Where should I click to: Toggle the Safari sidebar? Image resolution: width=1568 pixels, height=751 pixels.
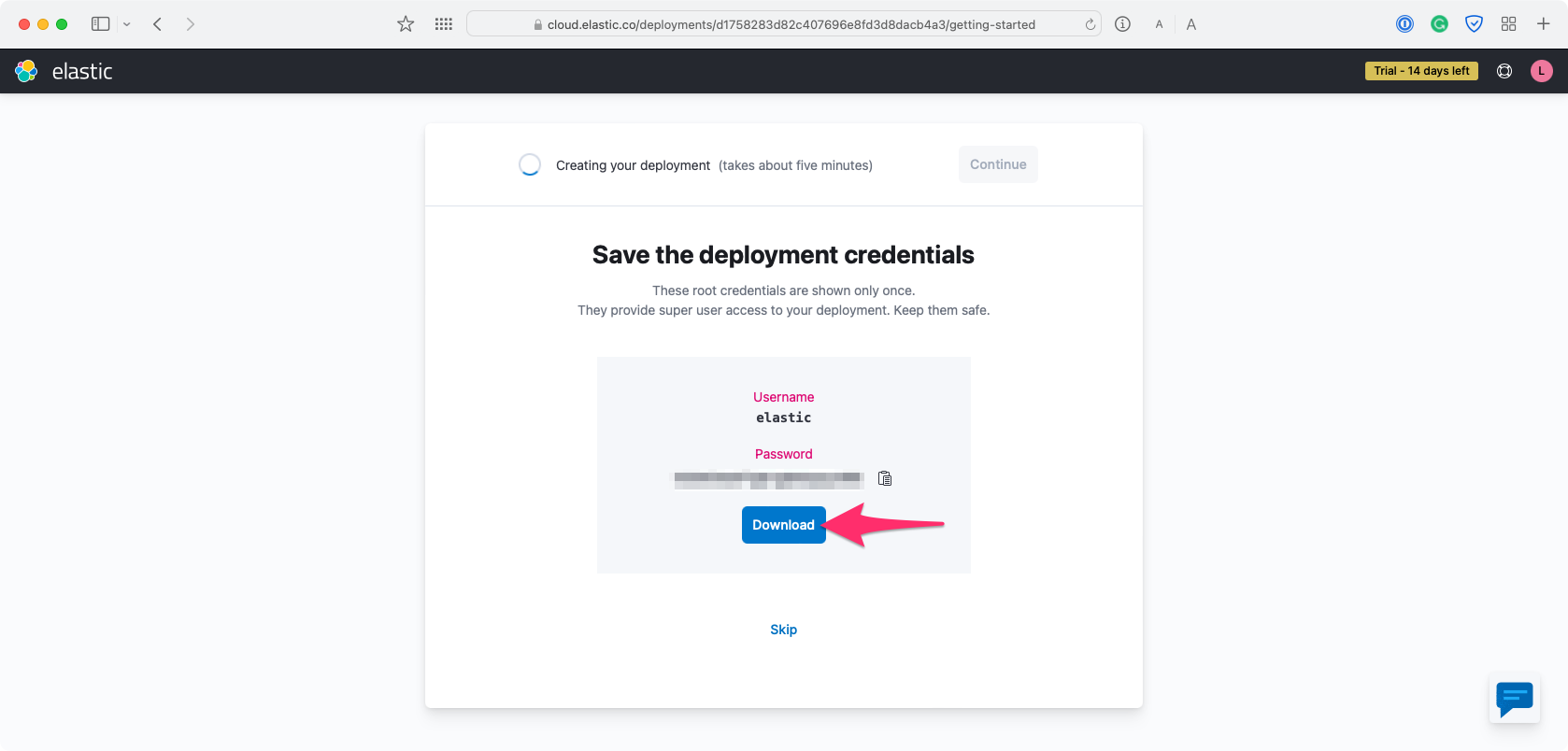tap(100, 24)
